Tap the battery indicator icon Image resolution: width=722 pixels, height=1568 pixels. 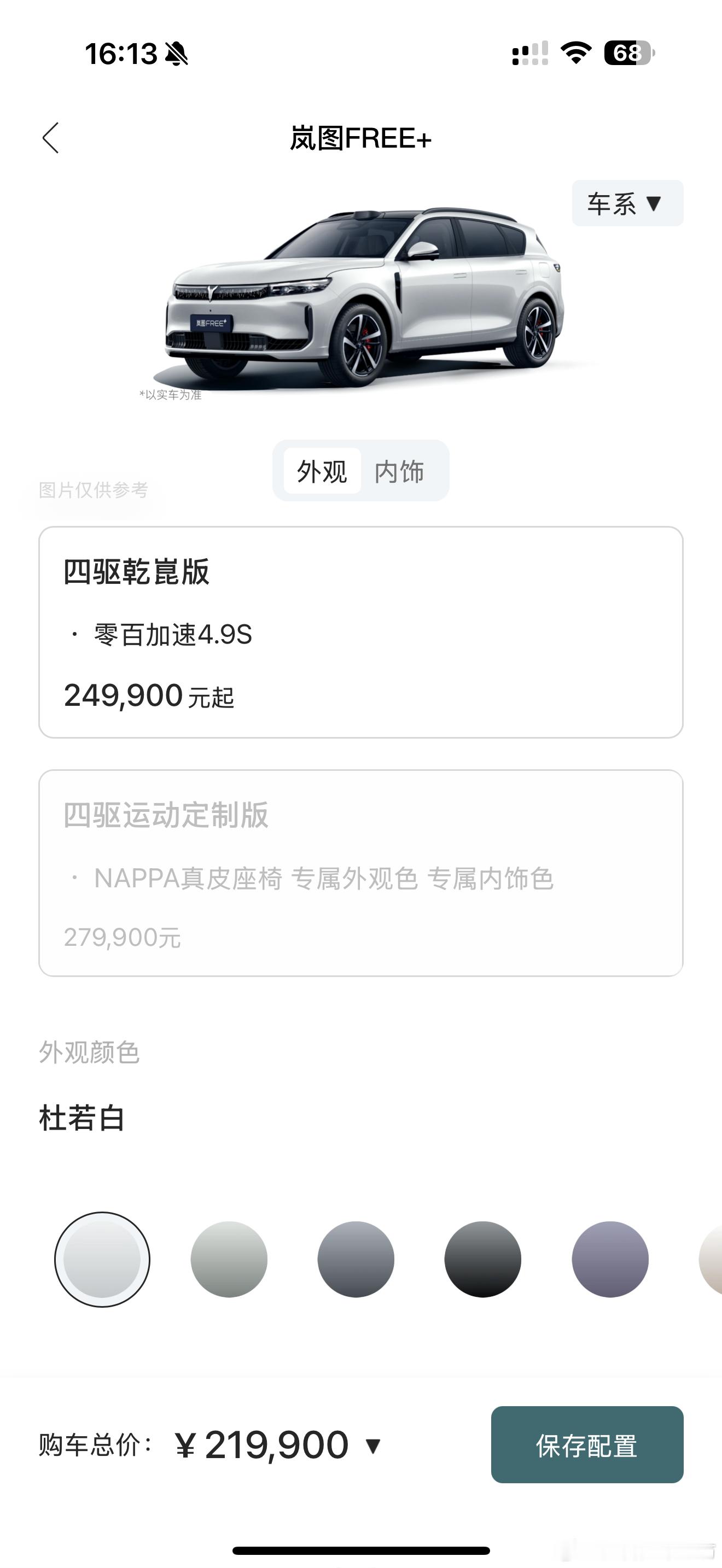coord(630,53)
